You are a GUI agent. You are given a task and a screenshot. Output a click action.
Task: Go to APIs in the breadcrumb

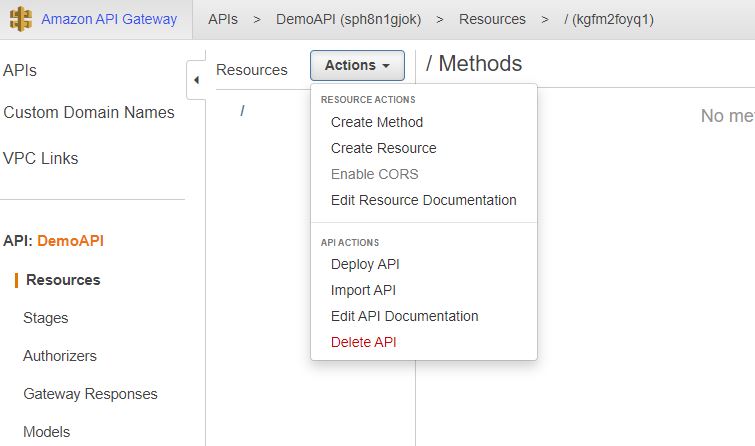(223, 19)
